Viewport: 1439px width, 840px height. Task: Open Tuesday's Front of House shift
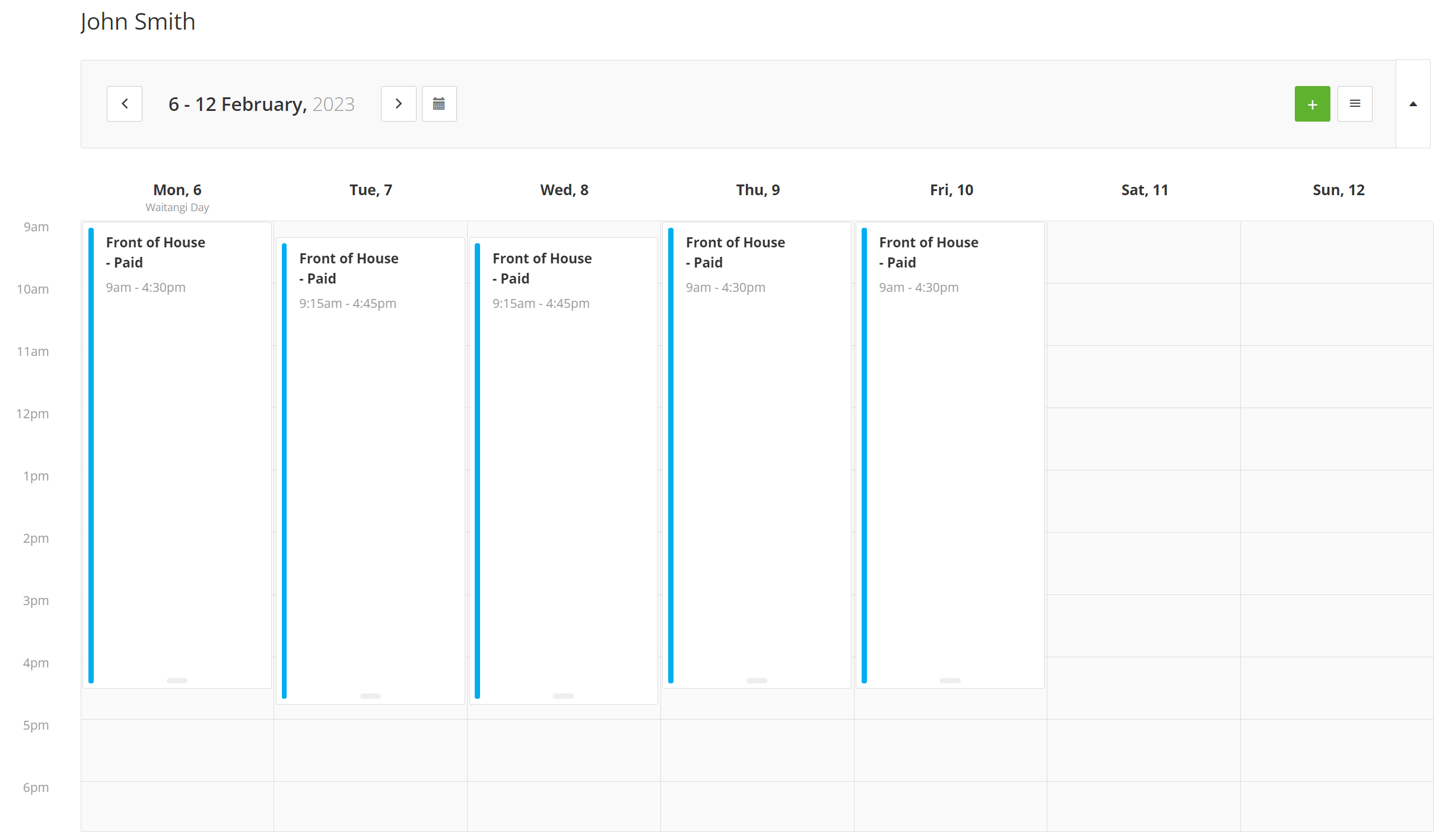click(x=370, y=471)
